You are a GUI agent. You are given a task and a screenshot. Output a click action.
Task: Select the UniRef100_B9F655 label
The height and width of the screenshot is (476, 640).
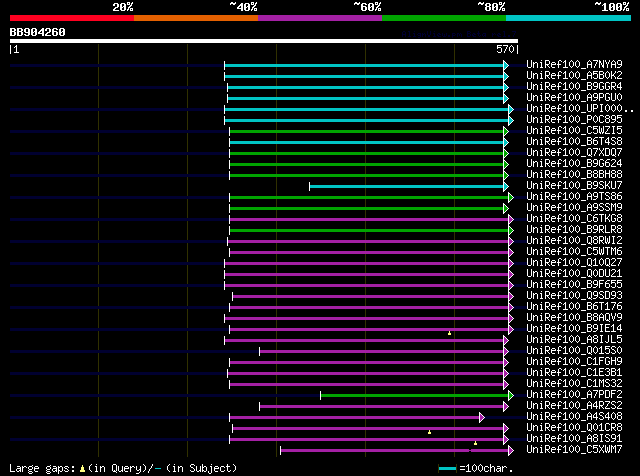574,285
